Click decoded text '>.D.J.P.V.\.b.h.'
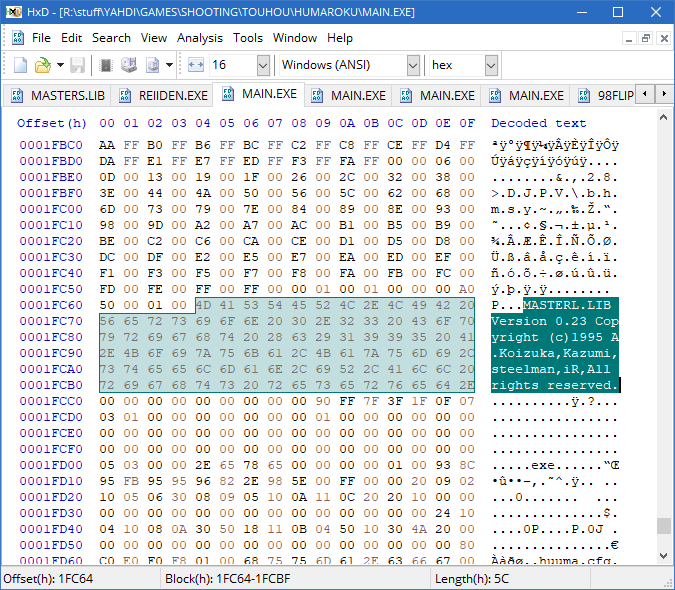 pos(555,193)
